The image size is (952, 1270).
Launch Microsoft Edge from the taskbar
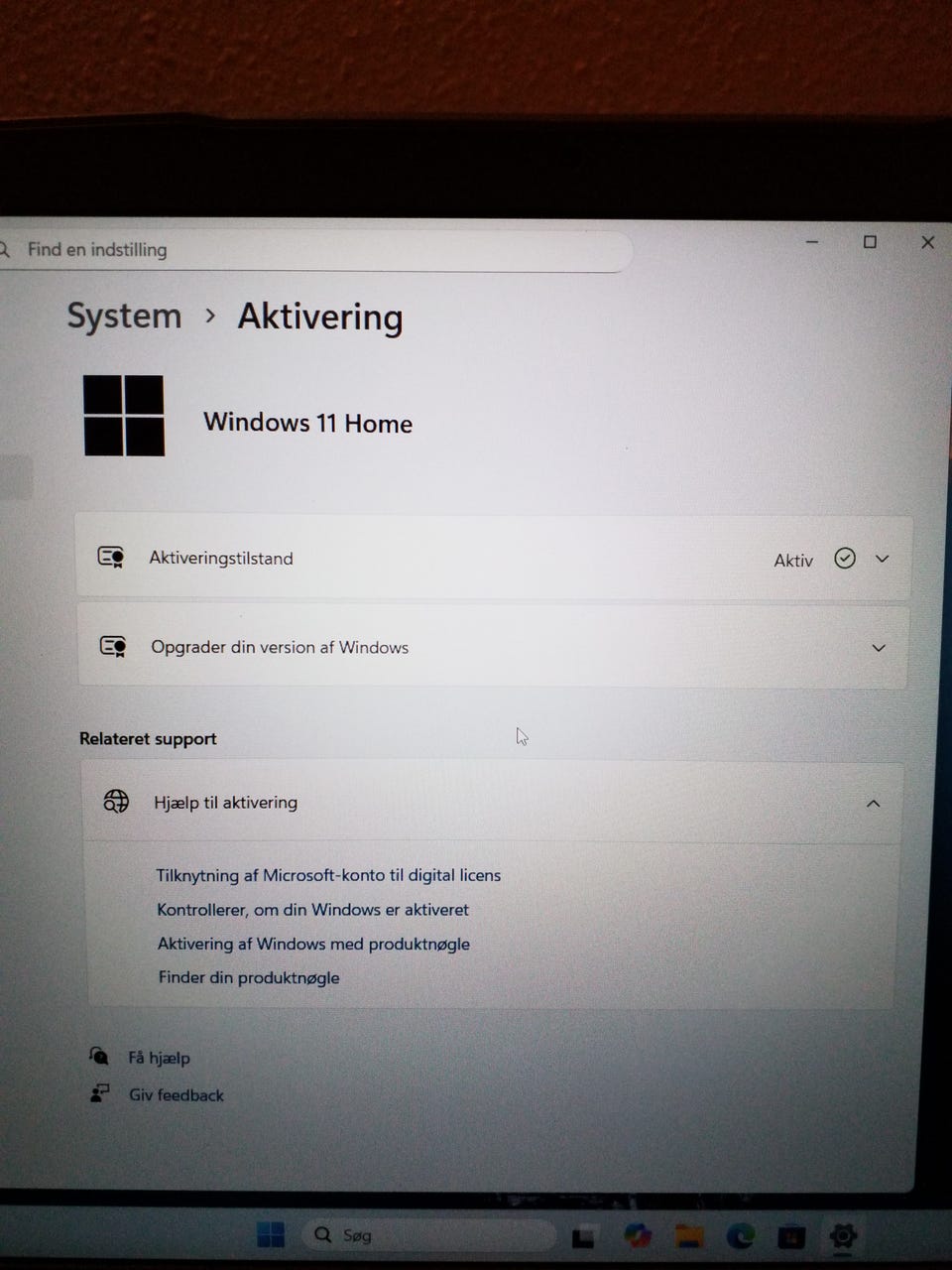[740, 1236]
